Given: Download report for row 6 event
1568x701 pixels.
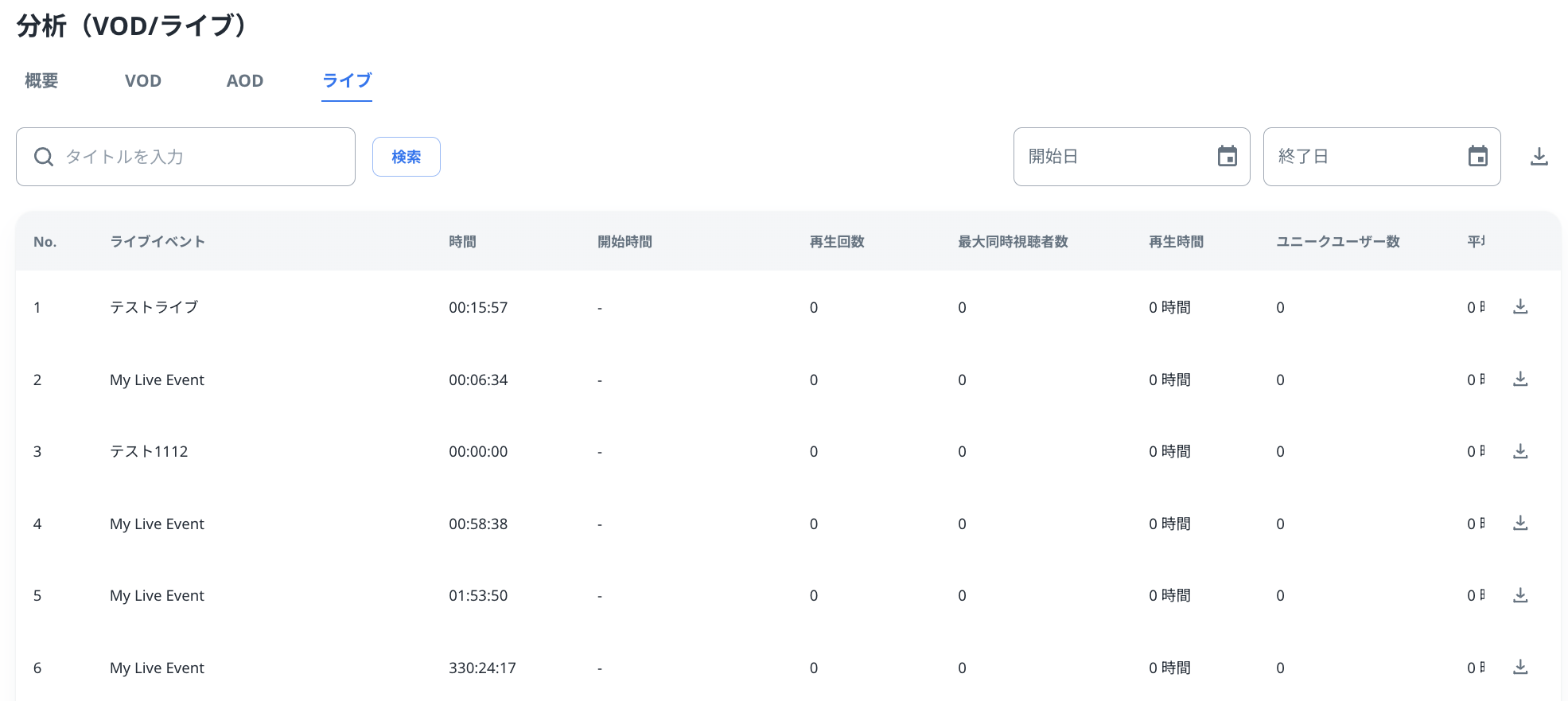Looking at the screenshot, I should click(x=1519, y=667).
